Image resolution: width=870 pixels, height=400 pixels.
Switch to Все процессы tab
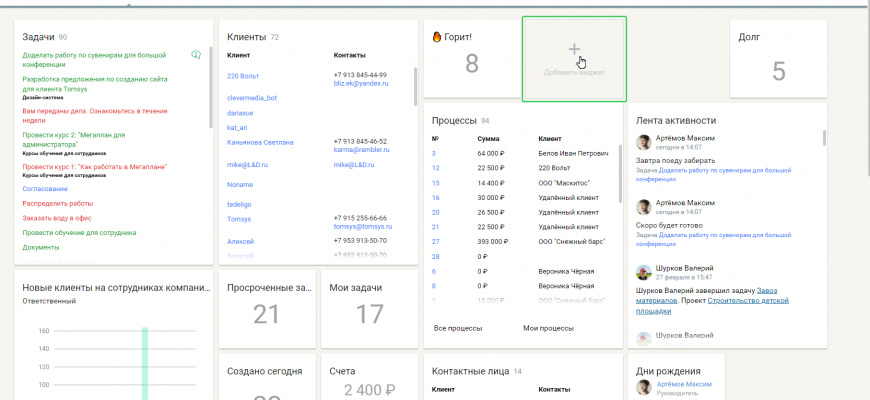coord(458,328)
